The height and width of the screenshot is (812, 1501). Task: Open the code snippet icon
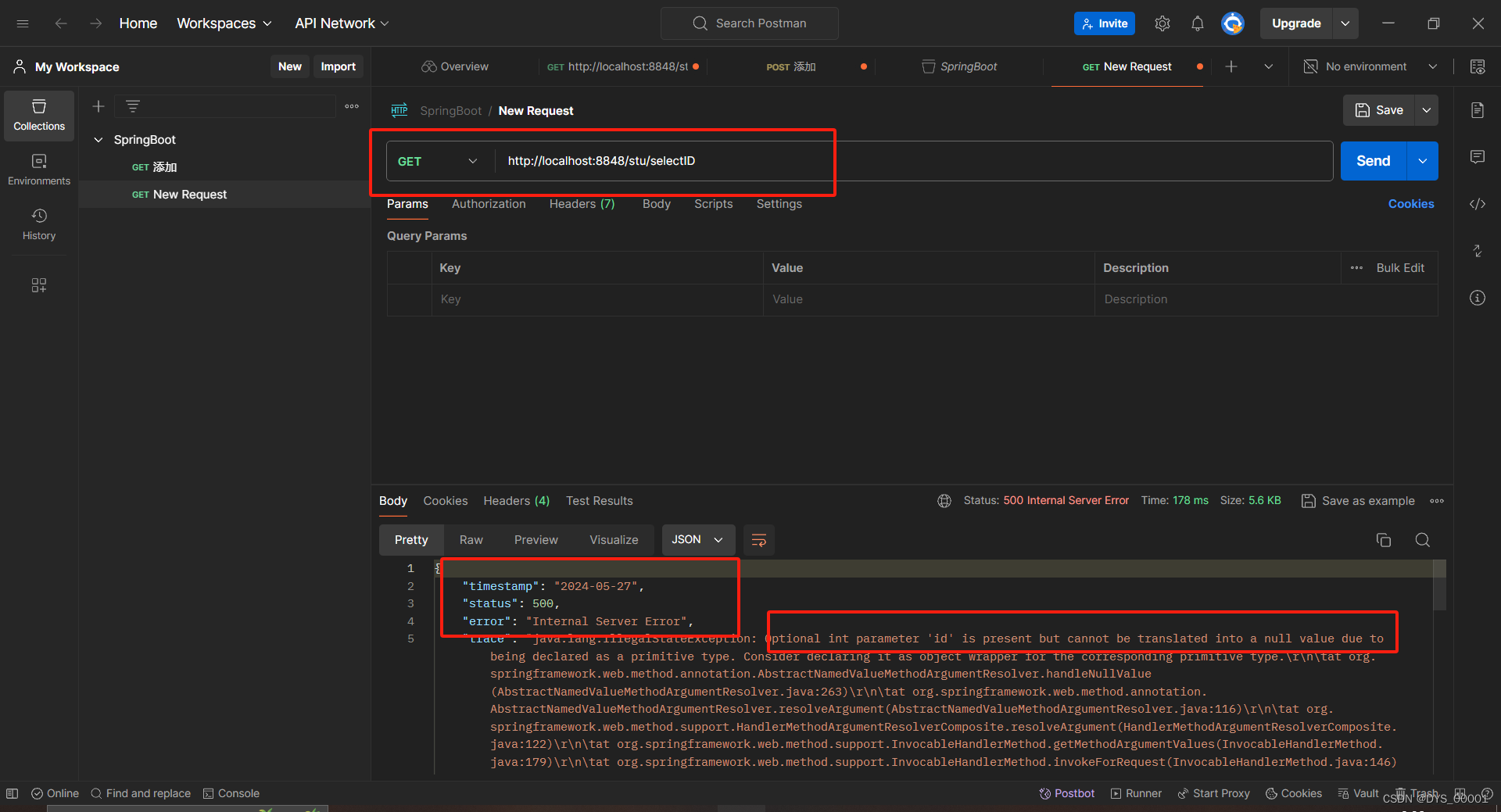point(1478,204)
